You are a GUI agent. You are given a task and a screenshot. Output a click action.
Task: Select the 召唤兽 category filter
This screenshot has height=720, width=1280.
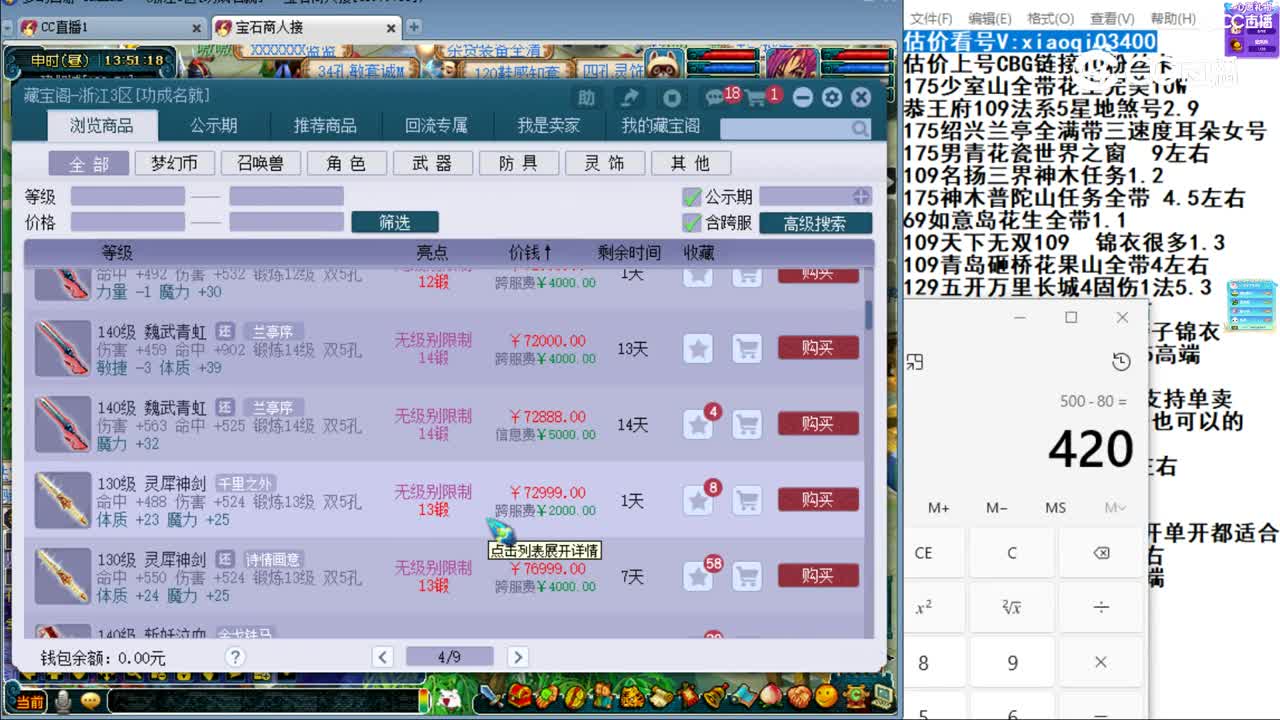tap(260, 163)
